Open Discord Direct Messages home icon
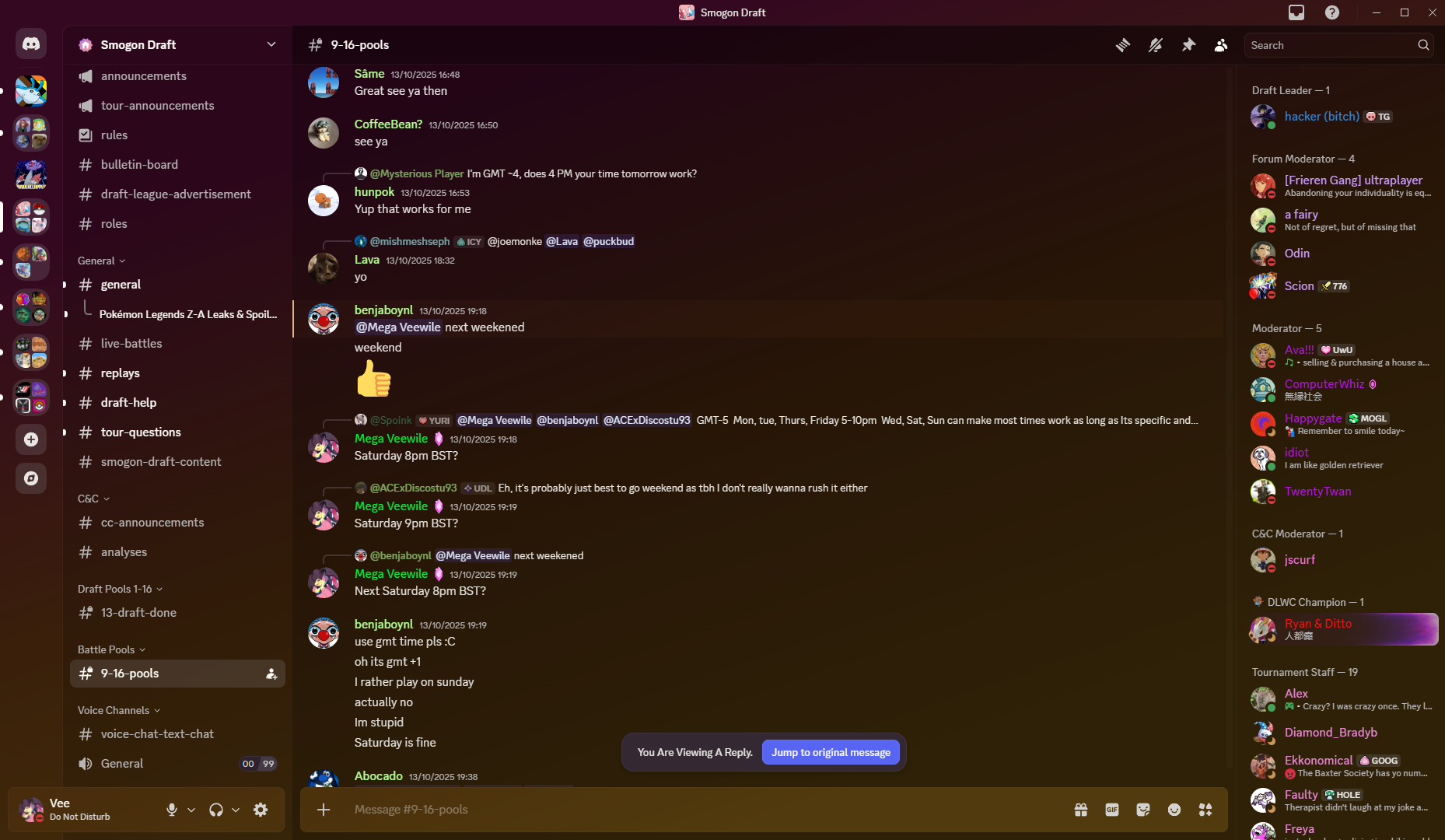Image resolution: width=1445 pixels, height=840 pixels. tap(31, 44)
